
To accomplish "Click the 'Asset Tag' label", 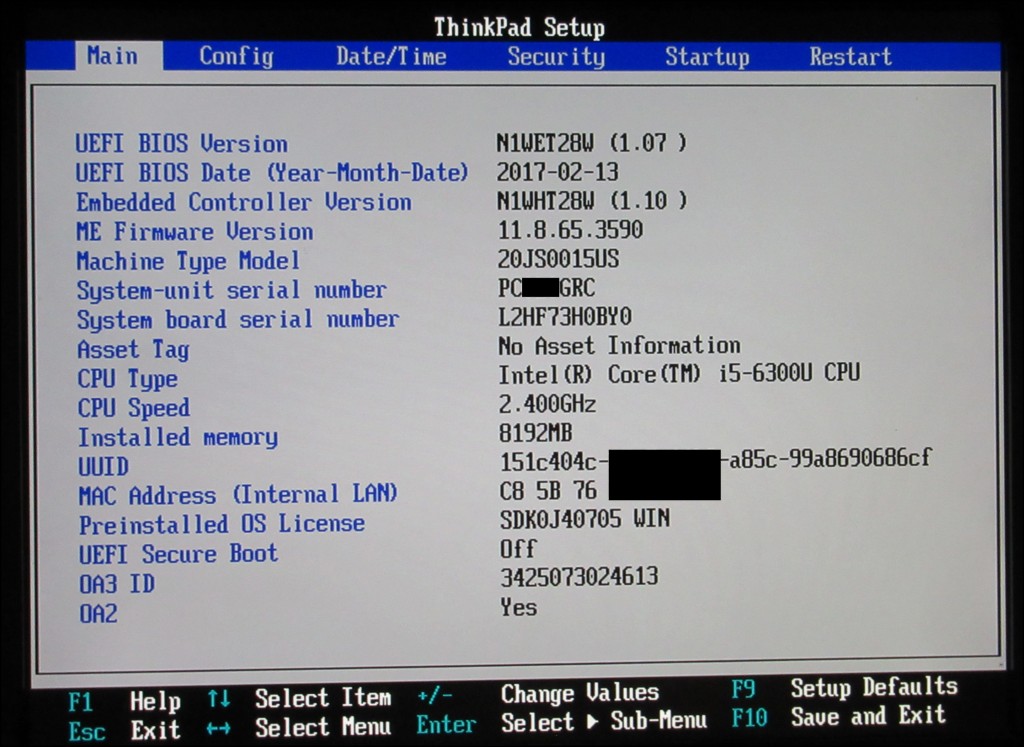I will 133,349.
